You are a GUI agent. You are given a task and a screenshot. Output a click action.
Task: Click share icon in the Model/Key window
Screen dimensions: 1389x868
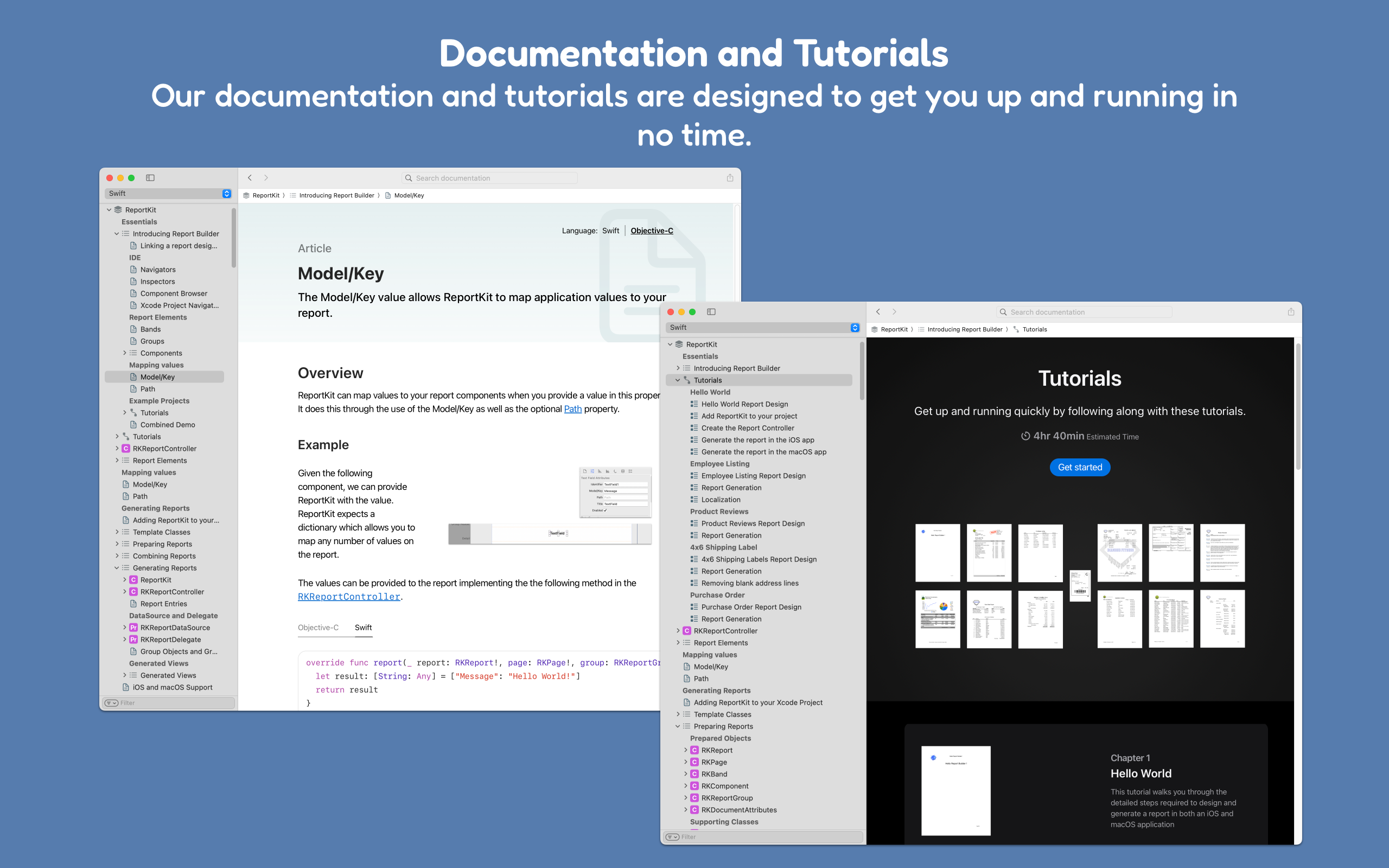pyautogui.click(x=730, y=178)
